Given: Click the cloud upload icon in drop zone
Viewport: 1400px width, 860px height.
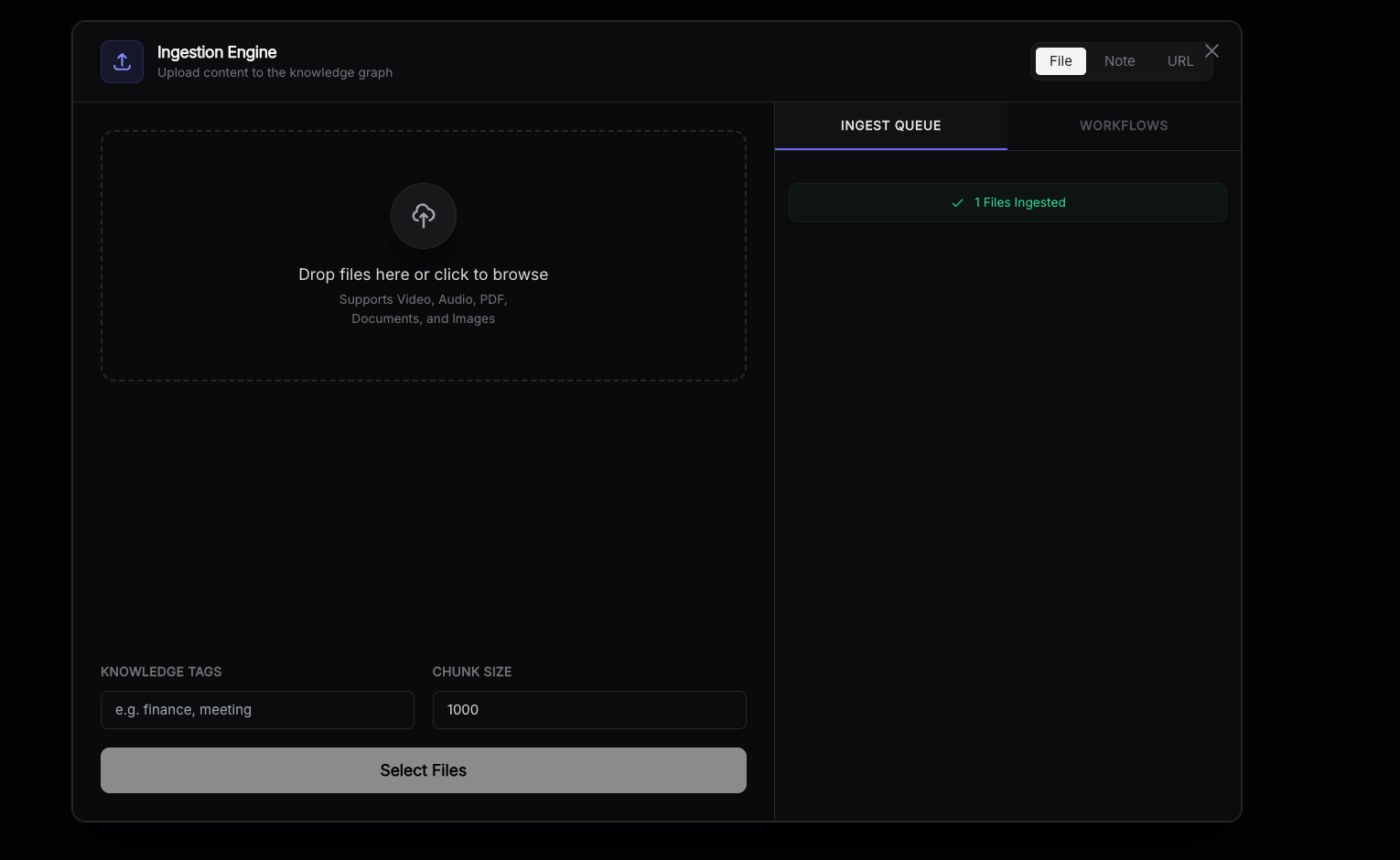Looking at the screenshot, I should (x=423, y=216).
